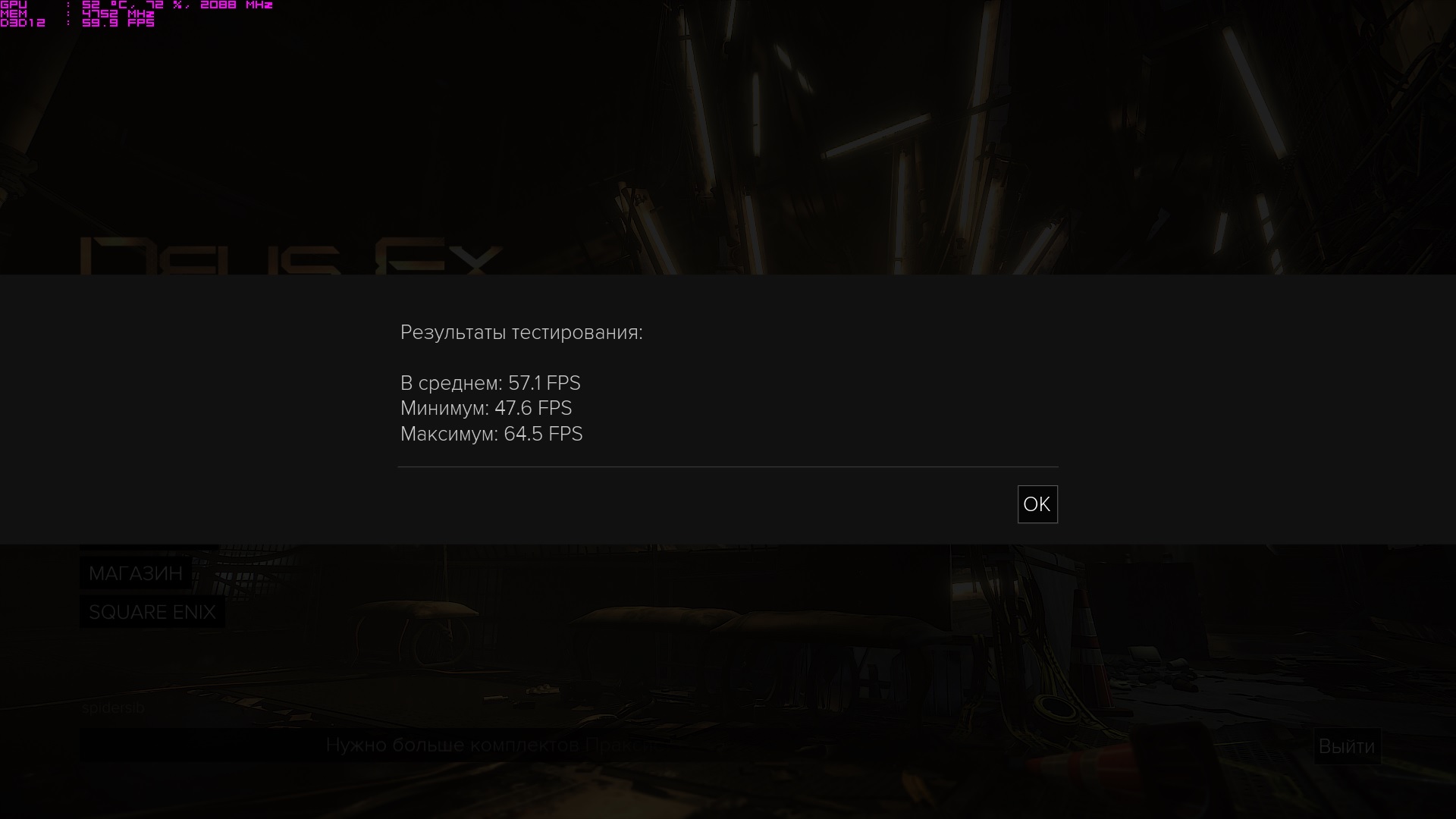The width and height of the screenshot is (1456, 819).
Task: Click the MEM 4752 MHz overlay readout
Action: pos(77,14)
